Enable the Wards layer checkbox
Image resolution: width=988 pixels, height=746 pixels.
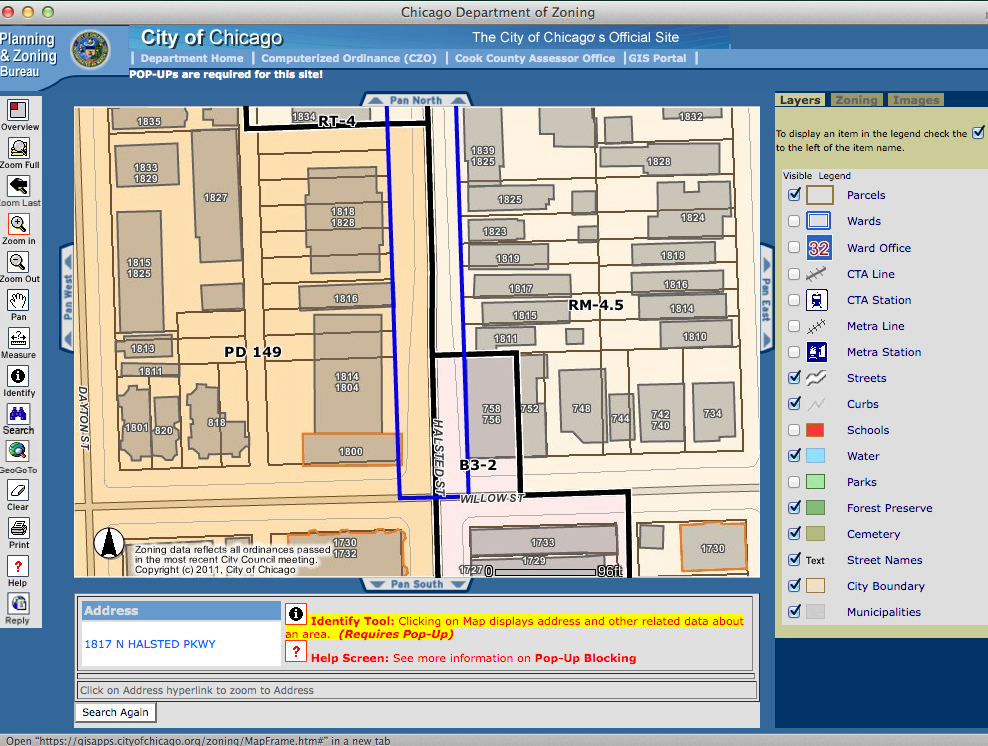[794, 221]
